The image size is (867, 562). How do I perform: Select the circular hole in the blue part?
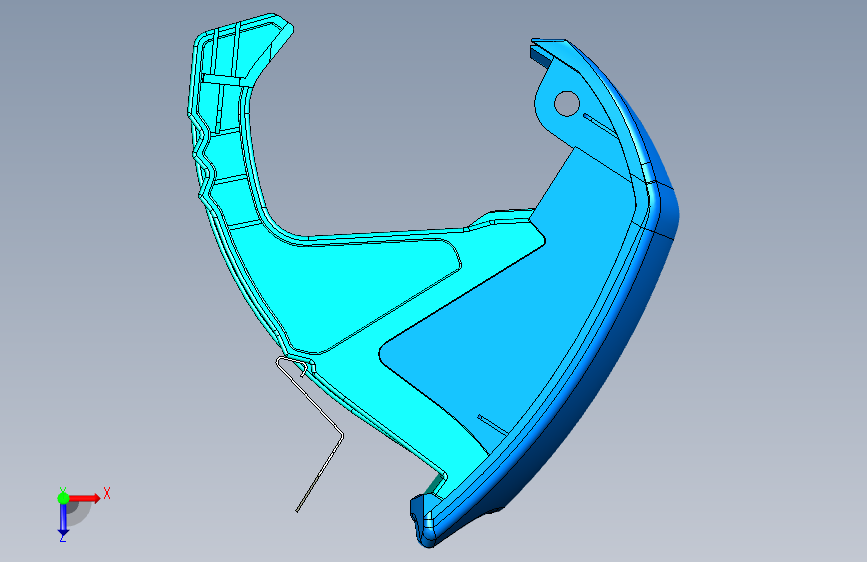566,103
